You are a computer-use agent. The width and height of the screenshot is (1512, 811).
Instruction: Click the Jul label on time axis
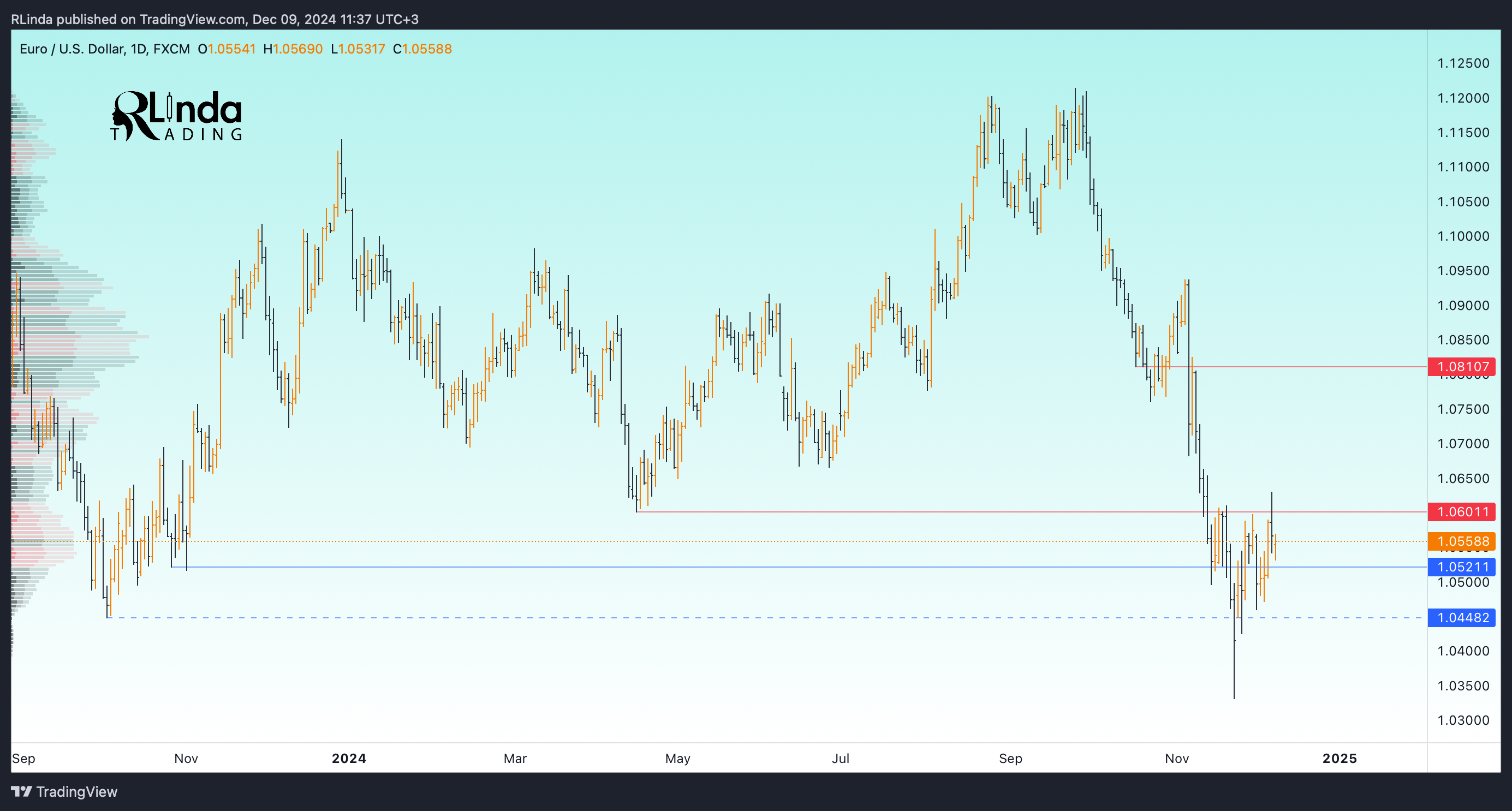[x=841, y=758]
